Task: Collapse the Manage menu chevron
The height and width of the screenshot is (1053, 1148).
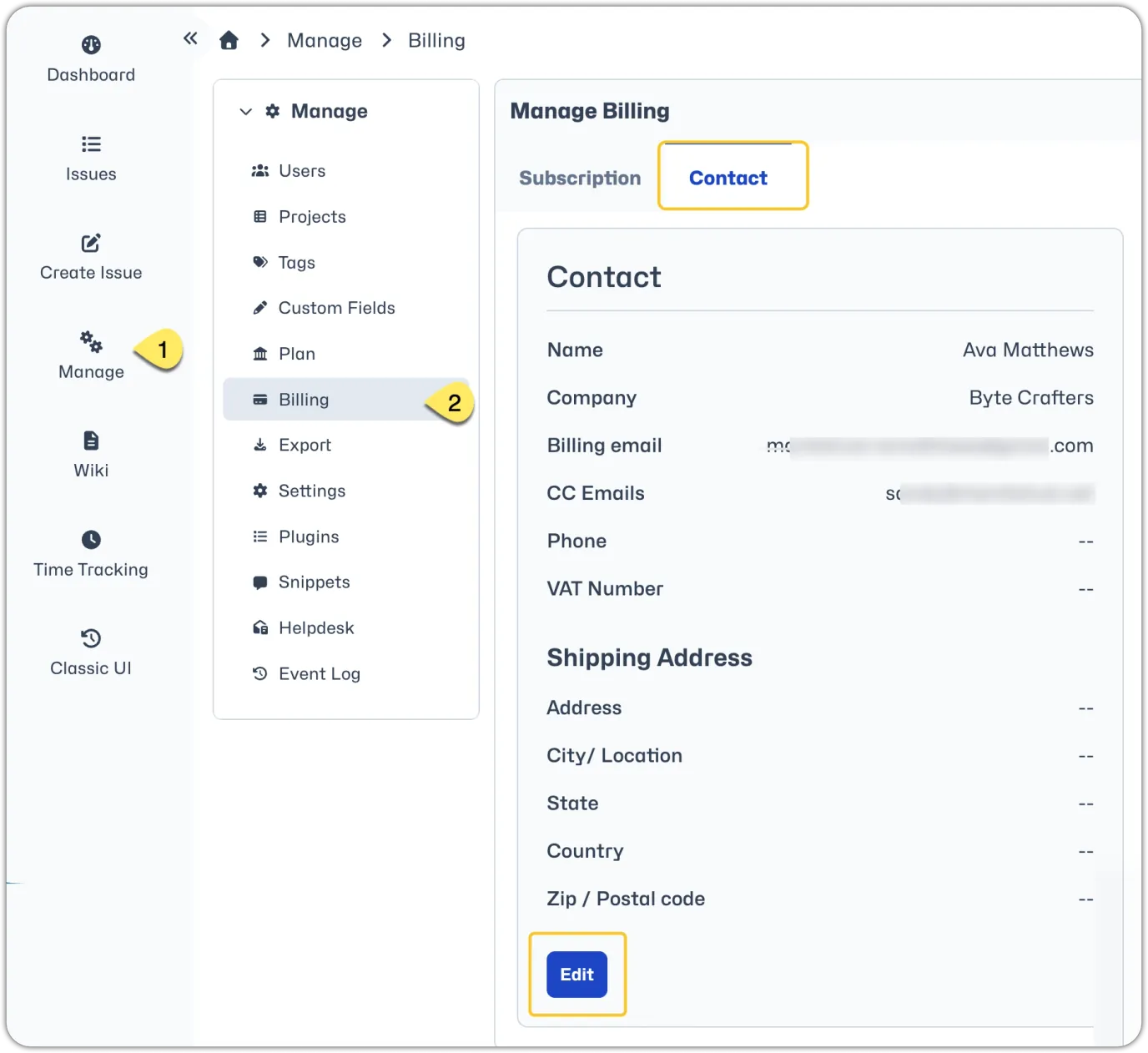Action: tap(245, 111)
